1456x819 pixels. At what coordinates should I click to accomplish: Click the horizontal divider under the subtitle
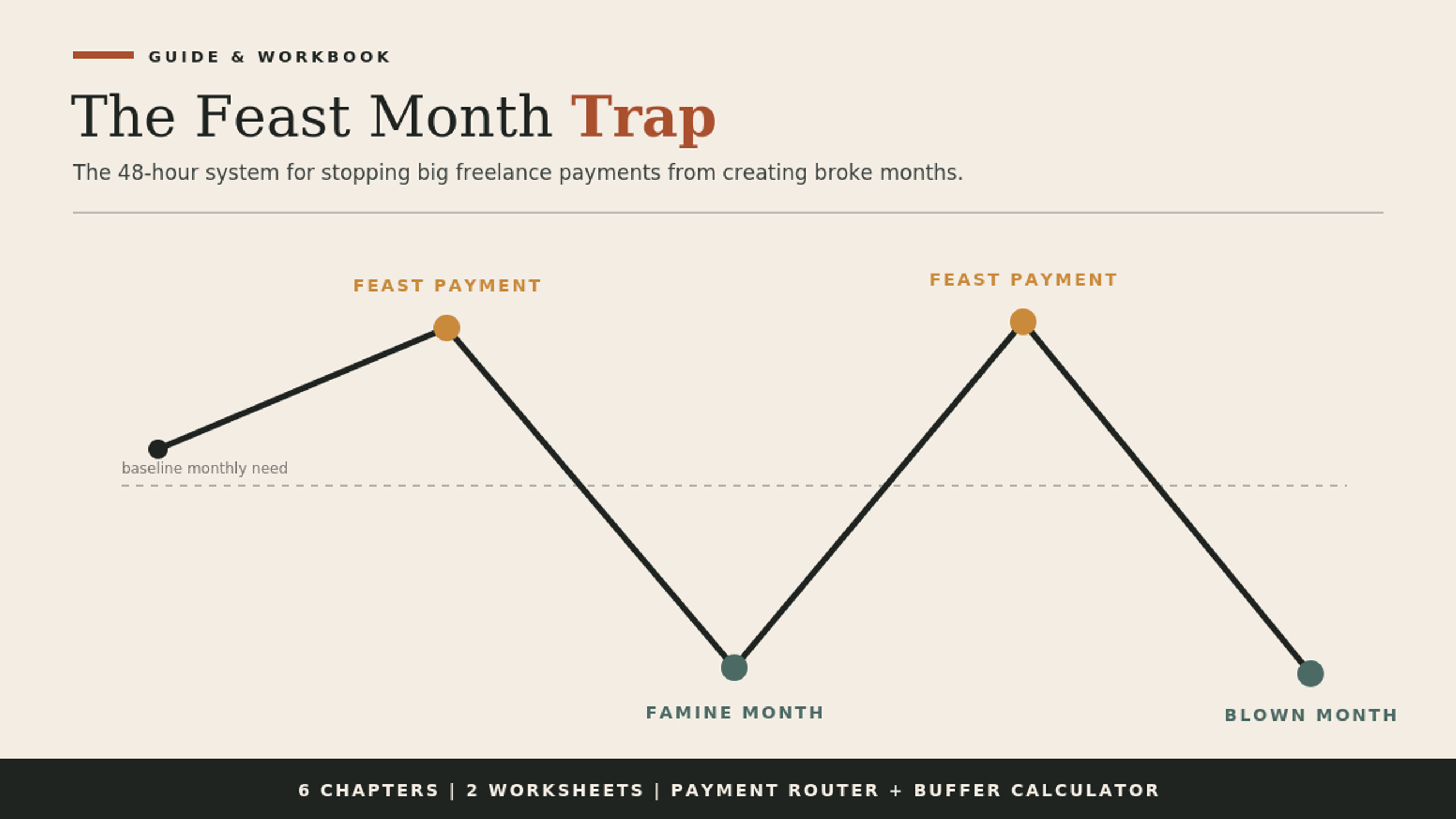(x=728, y=213)
